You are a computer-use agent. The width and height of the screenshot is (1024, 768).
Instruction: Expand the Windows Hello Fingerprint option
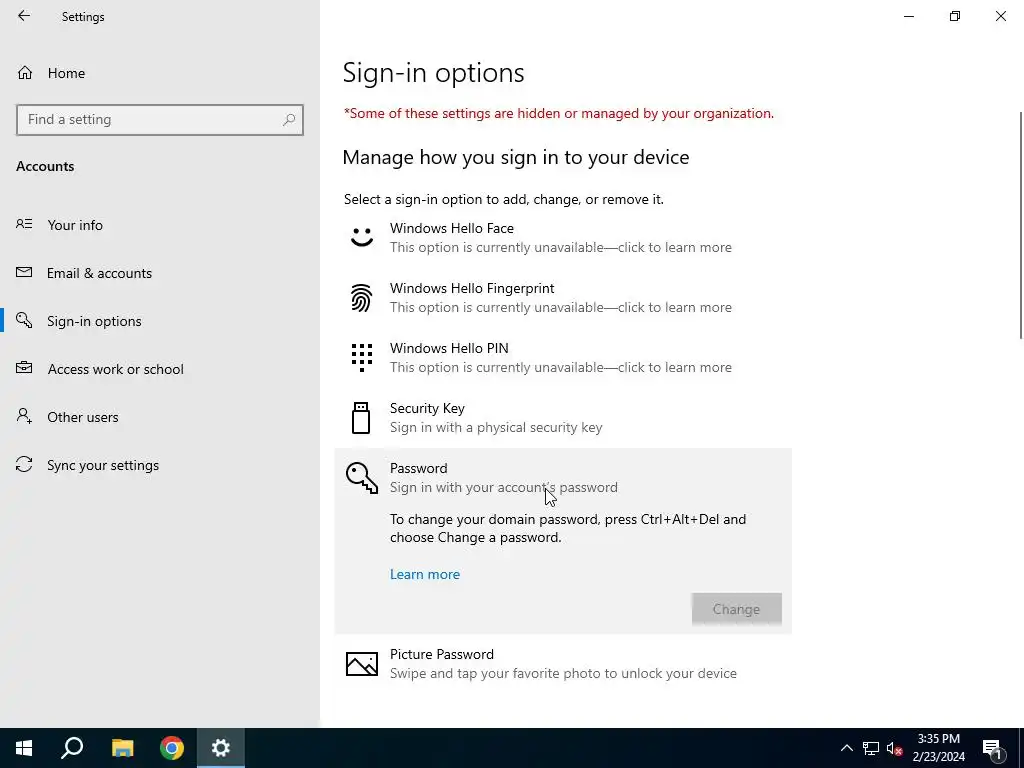coord(563,298)
